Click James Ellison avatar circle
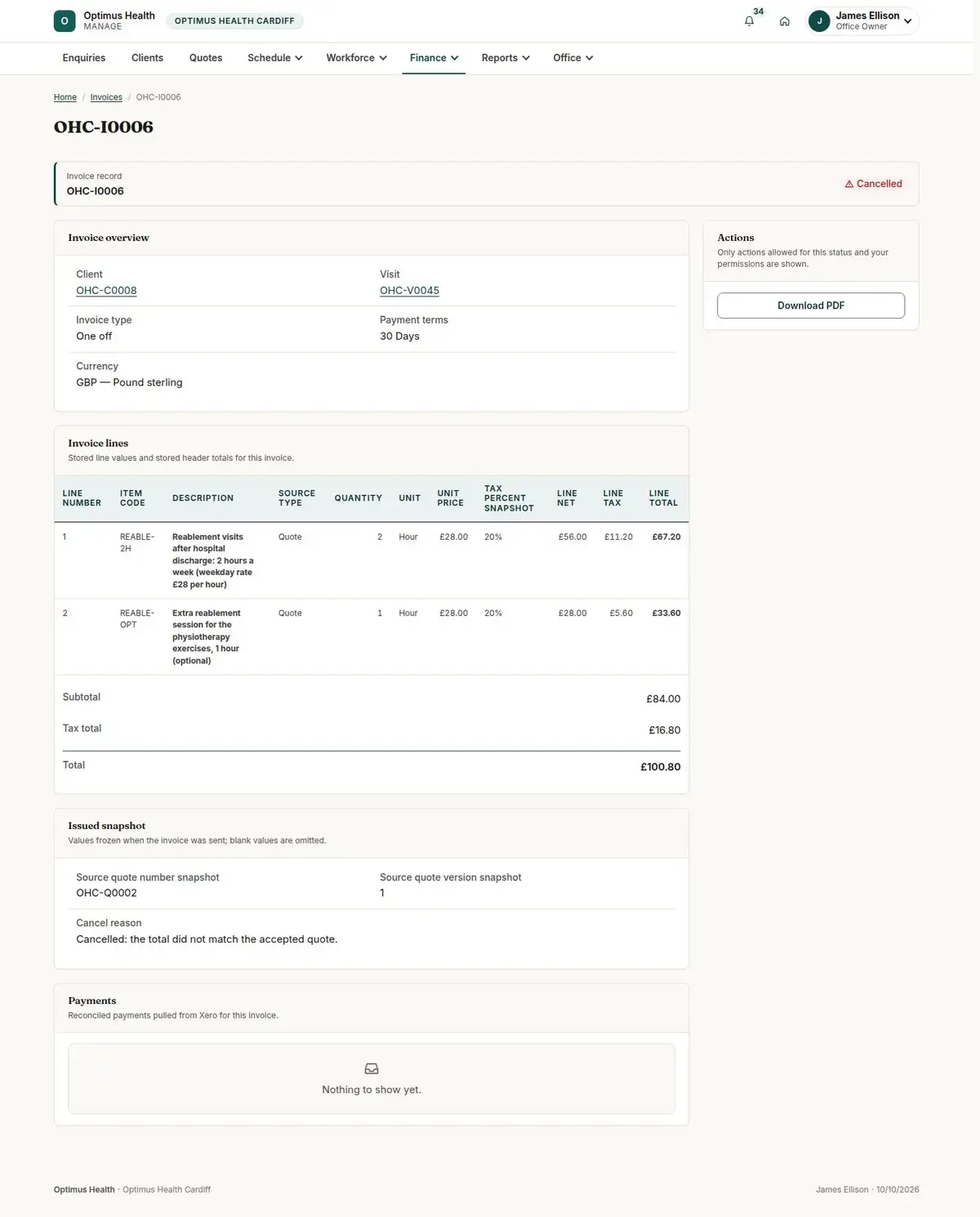 pos(819,21)
